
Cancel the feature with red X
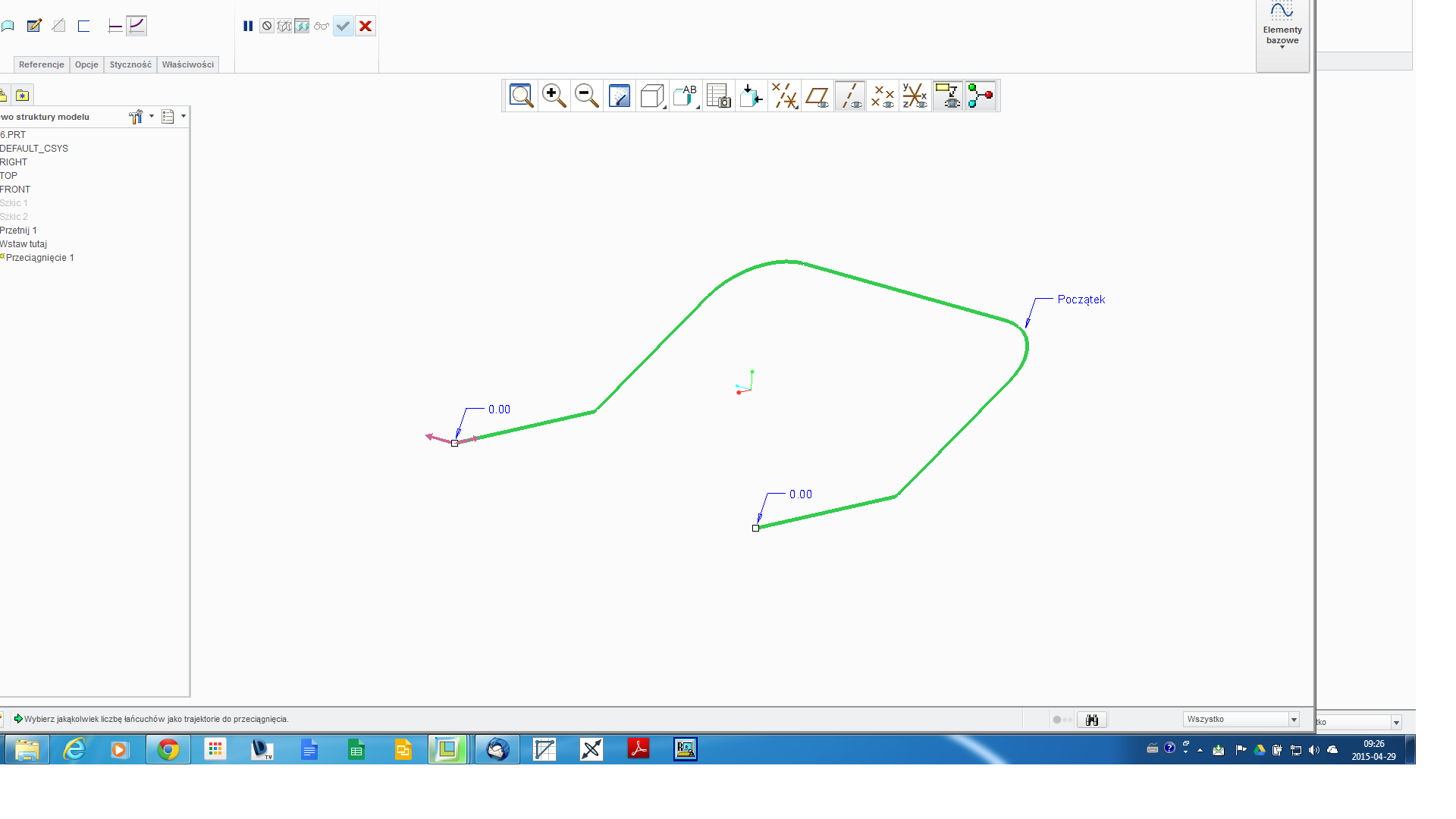[x=366, y=26]
